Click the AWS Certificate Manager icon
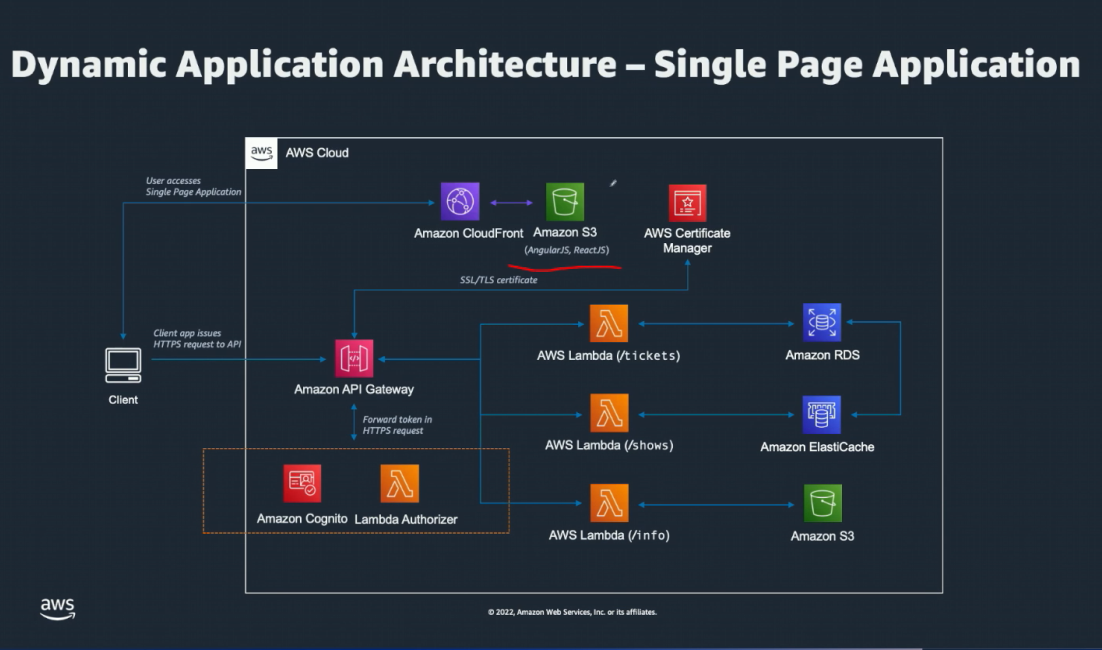This screenshot has height=650, width=1102. click(x=687, y=203)
